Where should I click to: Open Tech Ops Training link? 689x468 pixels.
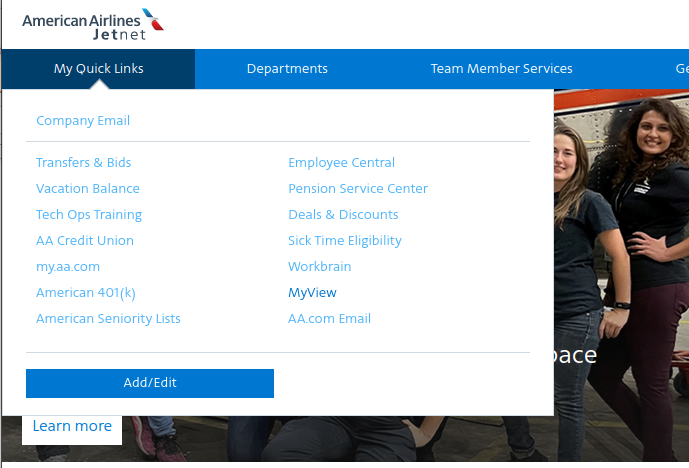click(89, 215)
